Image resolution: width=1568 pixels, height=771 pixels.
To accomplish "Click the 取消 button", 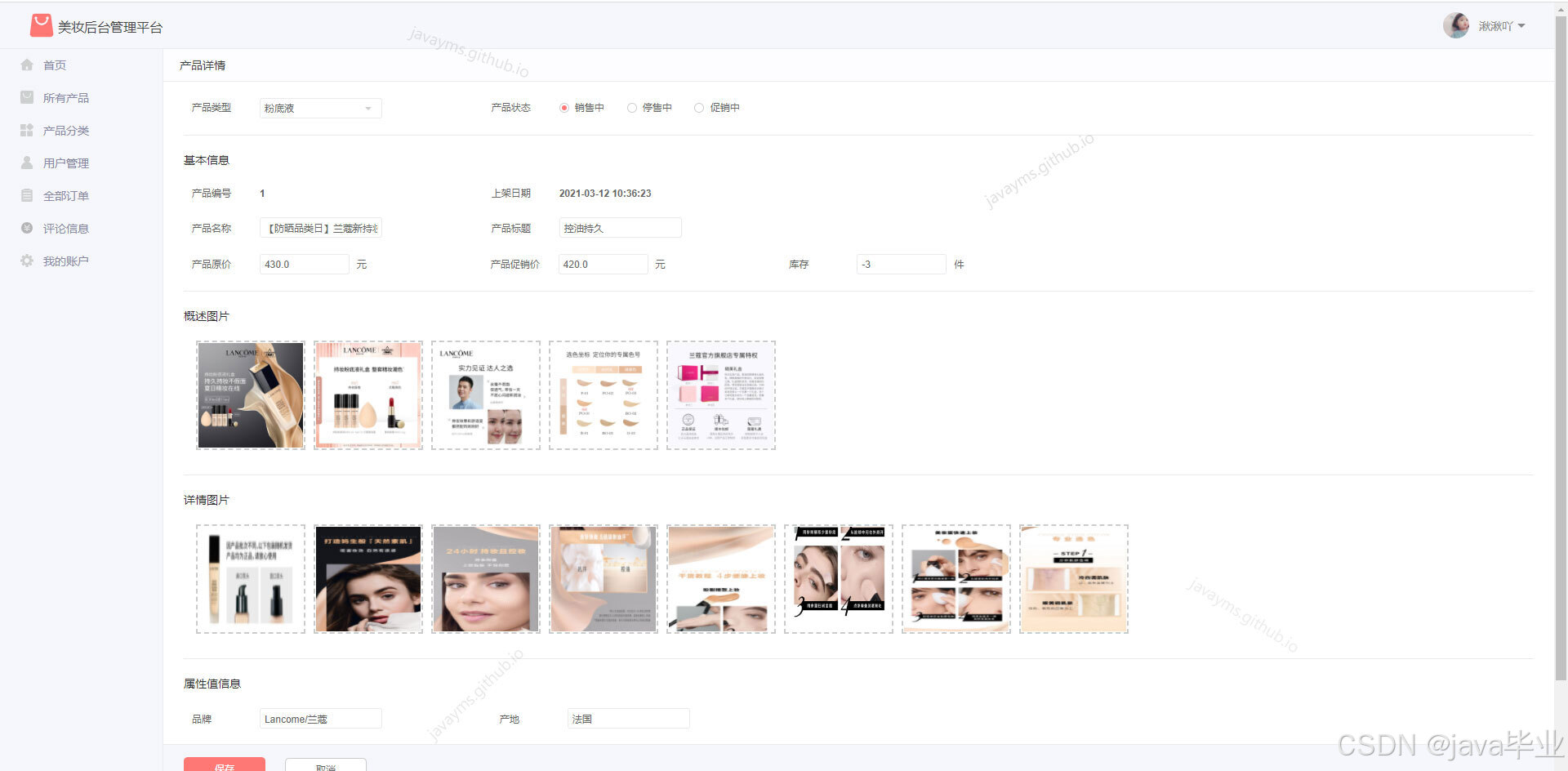I will click(x=326, y=764).
